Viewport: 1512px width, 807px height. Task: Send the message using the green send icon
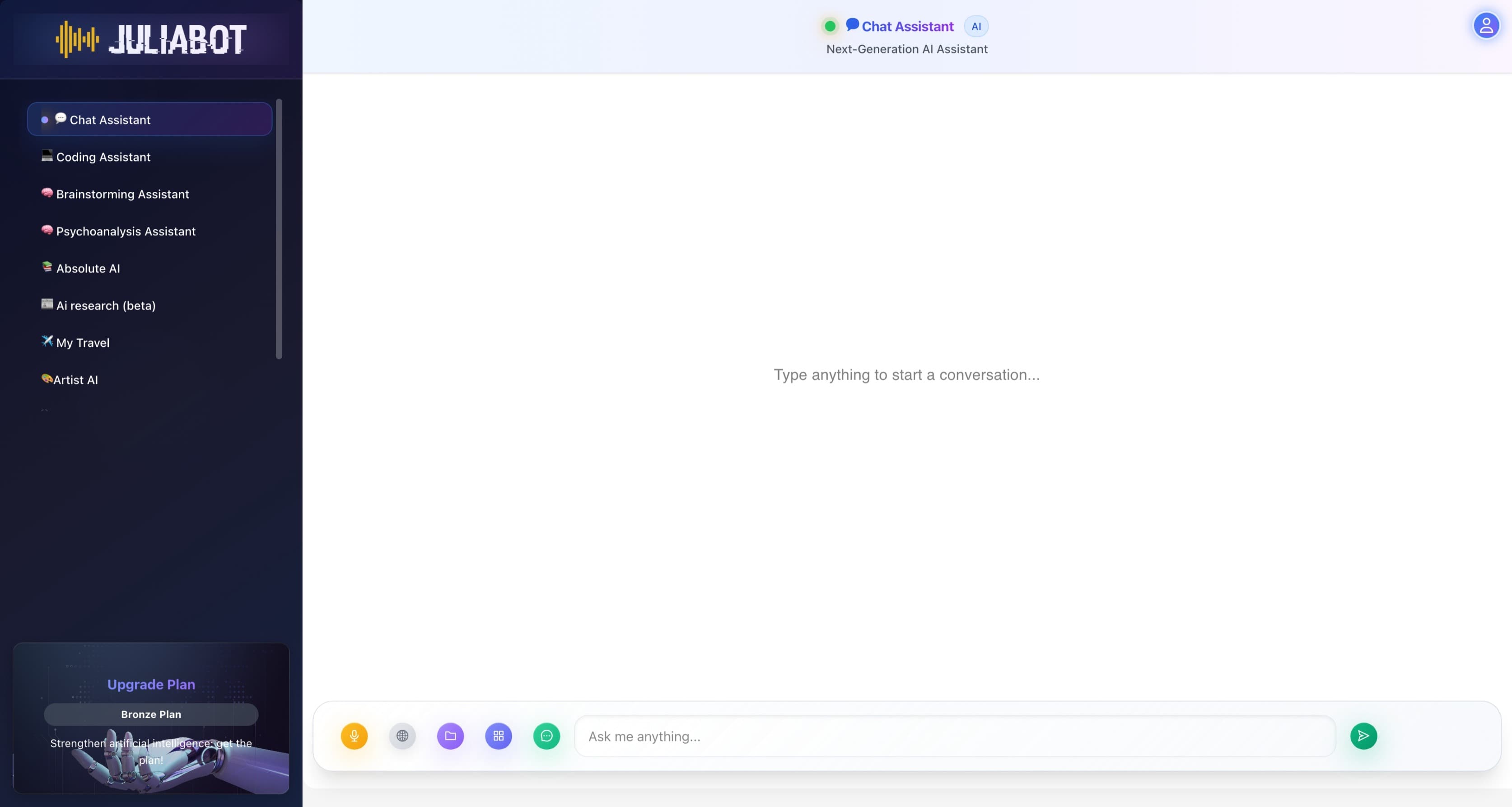point(1363,735)
